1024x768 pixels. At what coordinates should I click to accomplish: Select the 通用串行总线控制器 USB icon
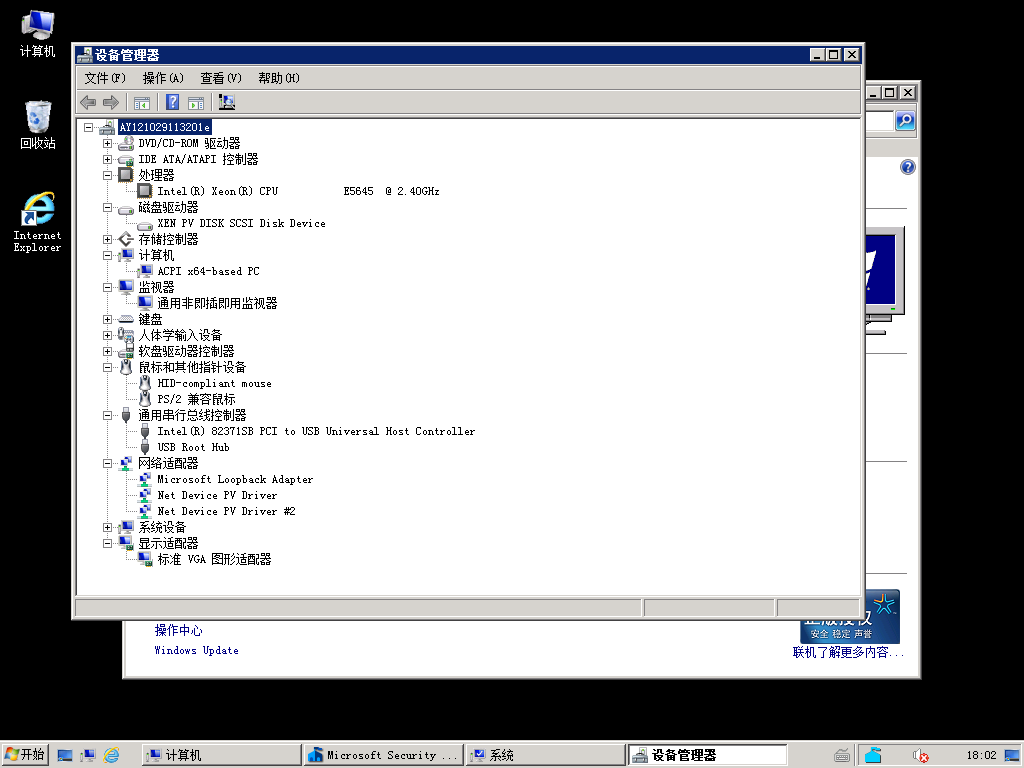tap(125, 415)
